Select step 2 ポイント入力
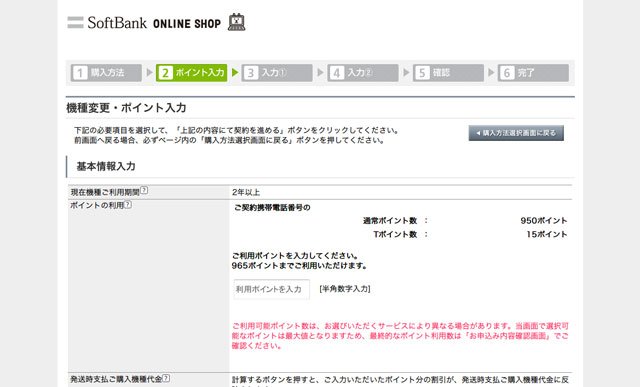The width and height of the screenshot is (640, 387). [x=191, y=73]
